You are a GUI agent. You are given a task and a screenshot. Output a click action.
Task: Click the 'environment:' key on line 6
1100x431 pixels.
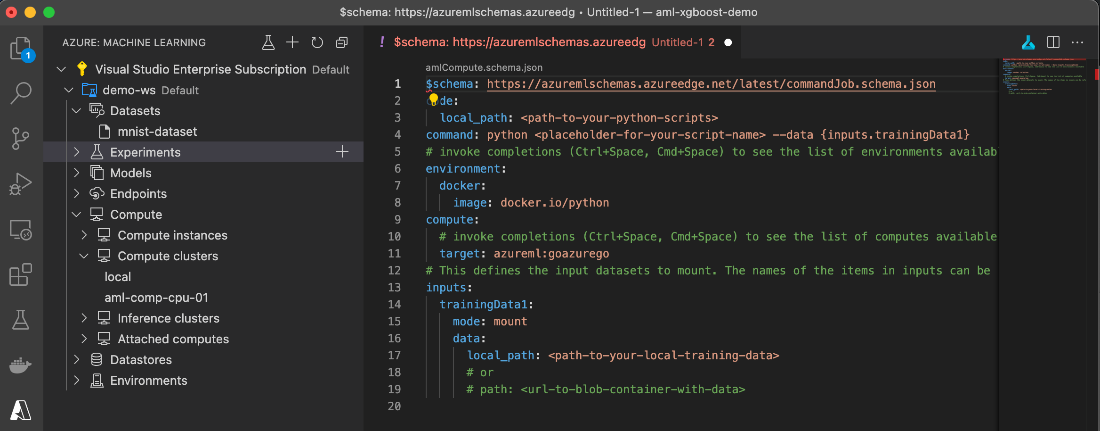(467, 169)
